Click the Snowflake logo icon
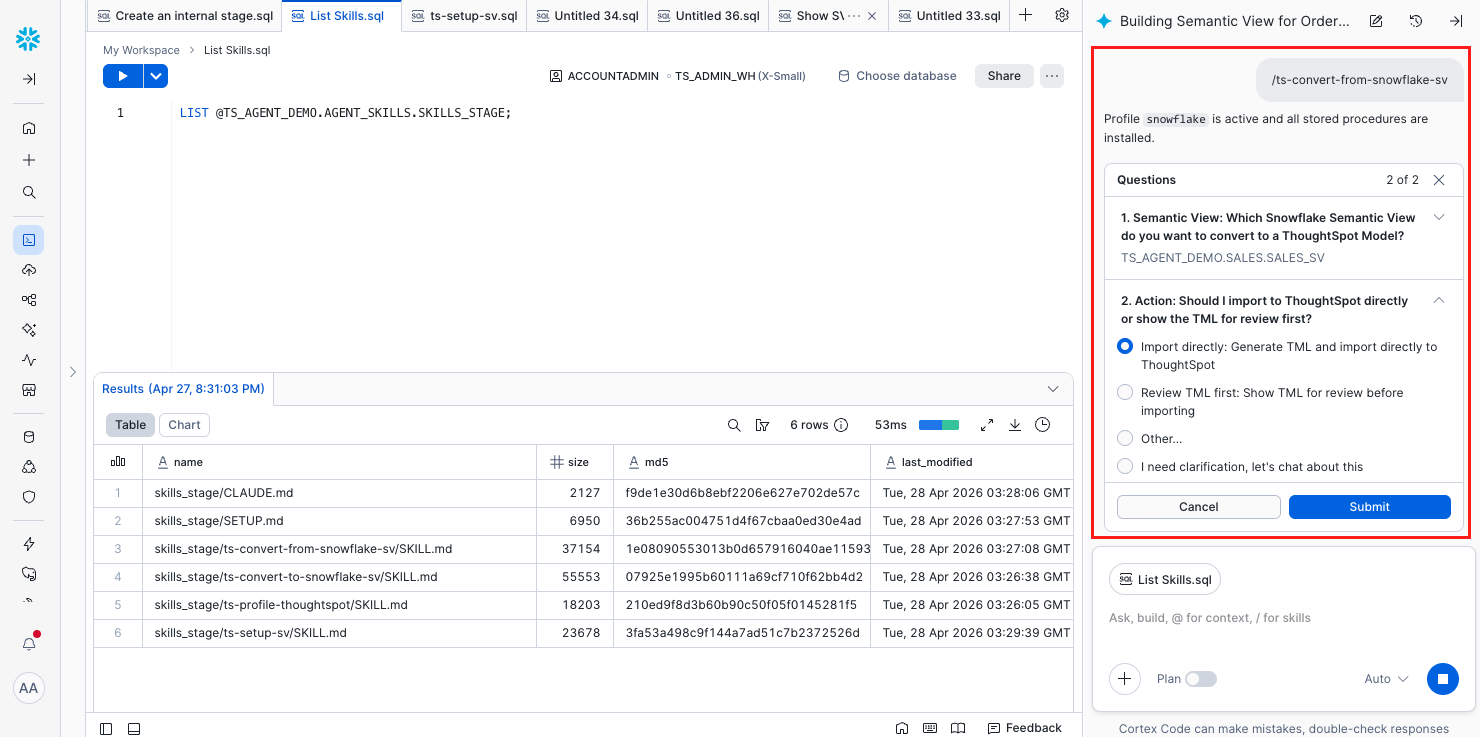Viewport: 1480px width, 737px height. pos(28,39)
